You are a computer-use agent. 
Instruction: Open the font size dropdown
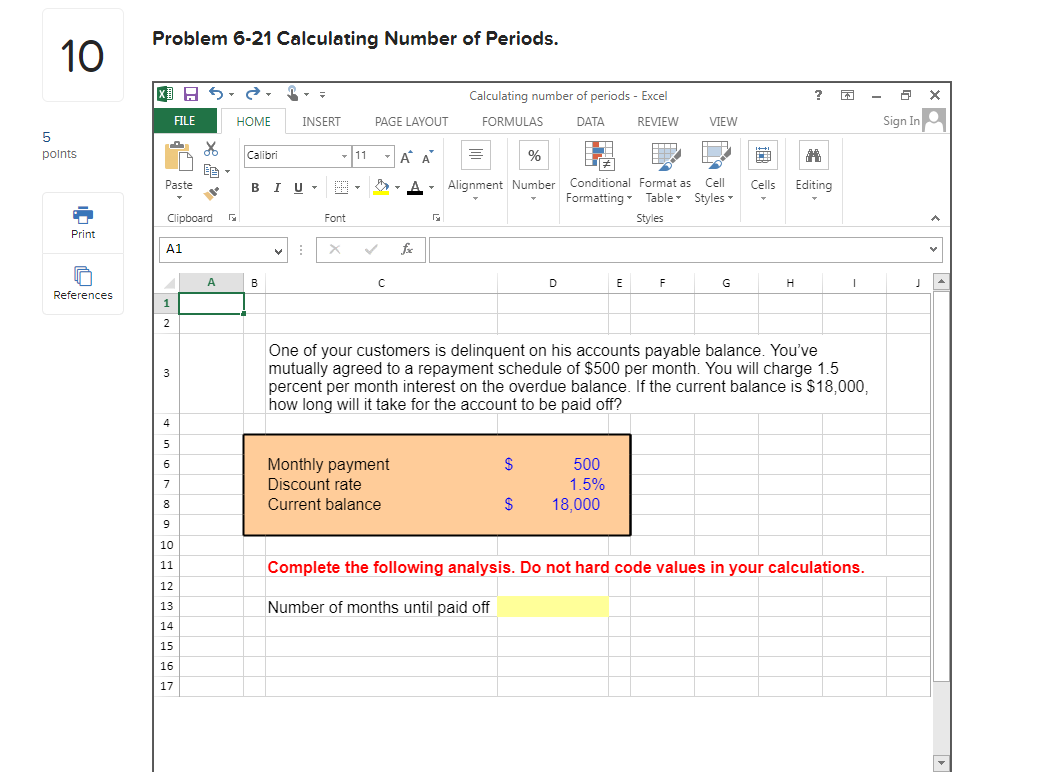[388, 156]
